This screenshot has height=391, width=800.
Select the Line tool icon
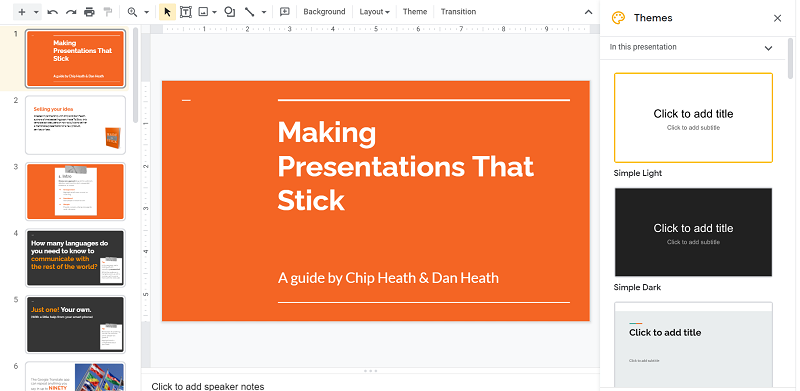point(249,12)
